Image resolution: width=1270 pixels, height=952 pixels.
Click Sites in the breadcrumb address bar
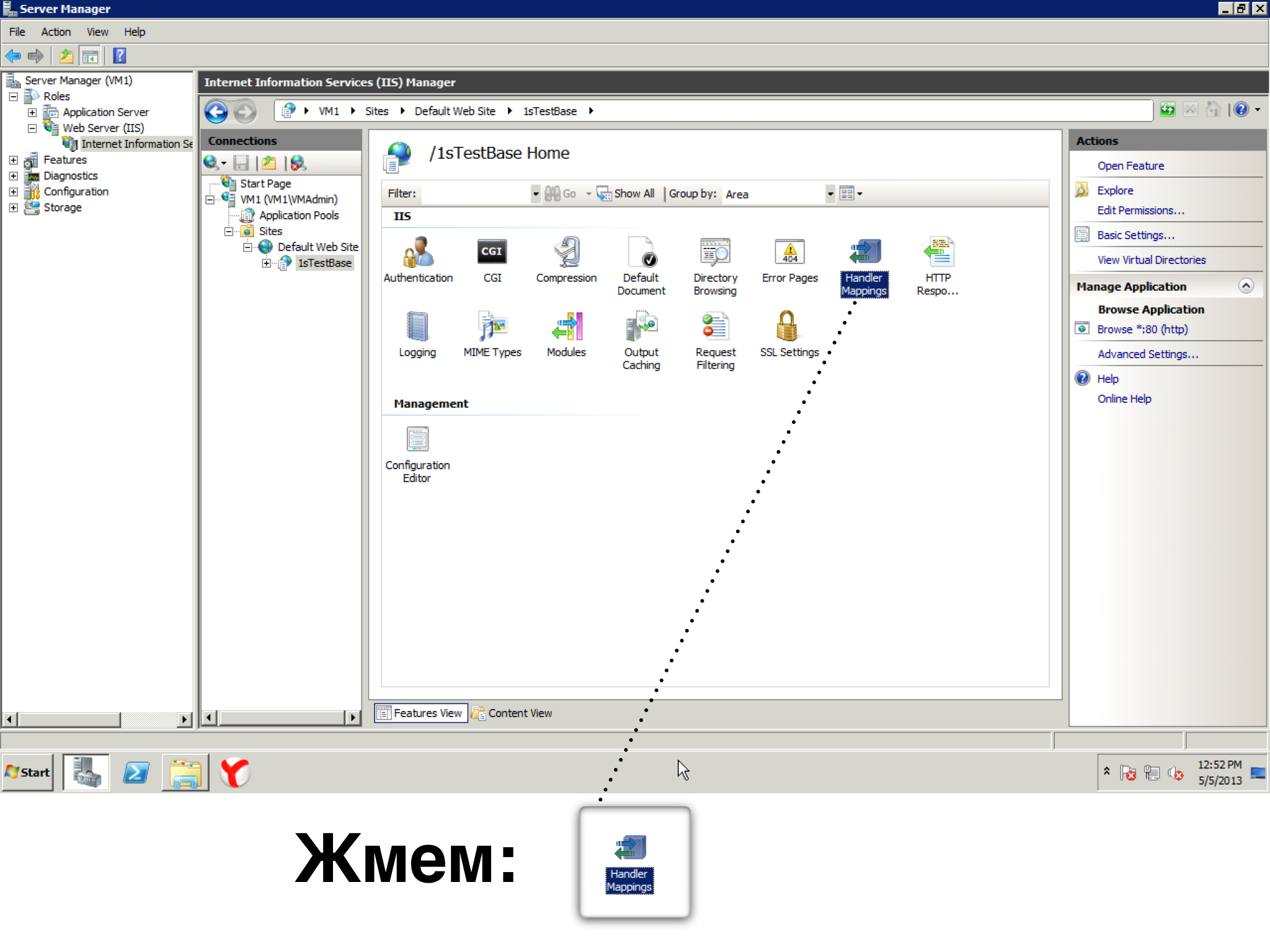coord(376,111)
